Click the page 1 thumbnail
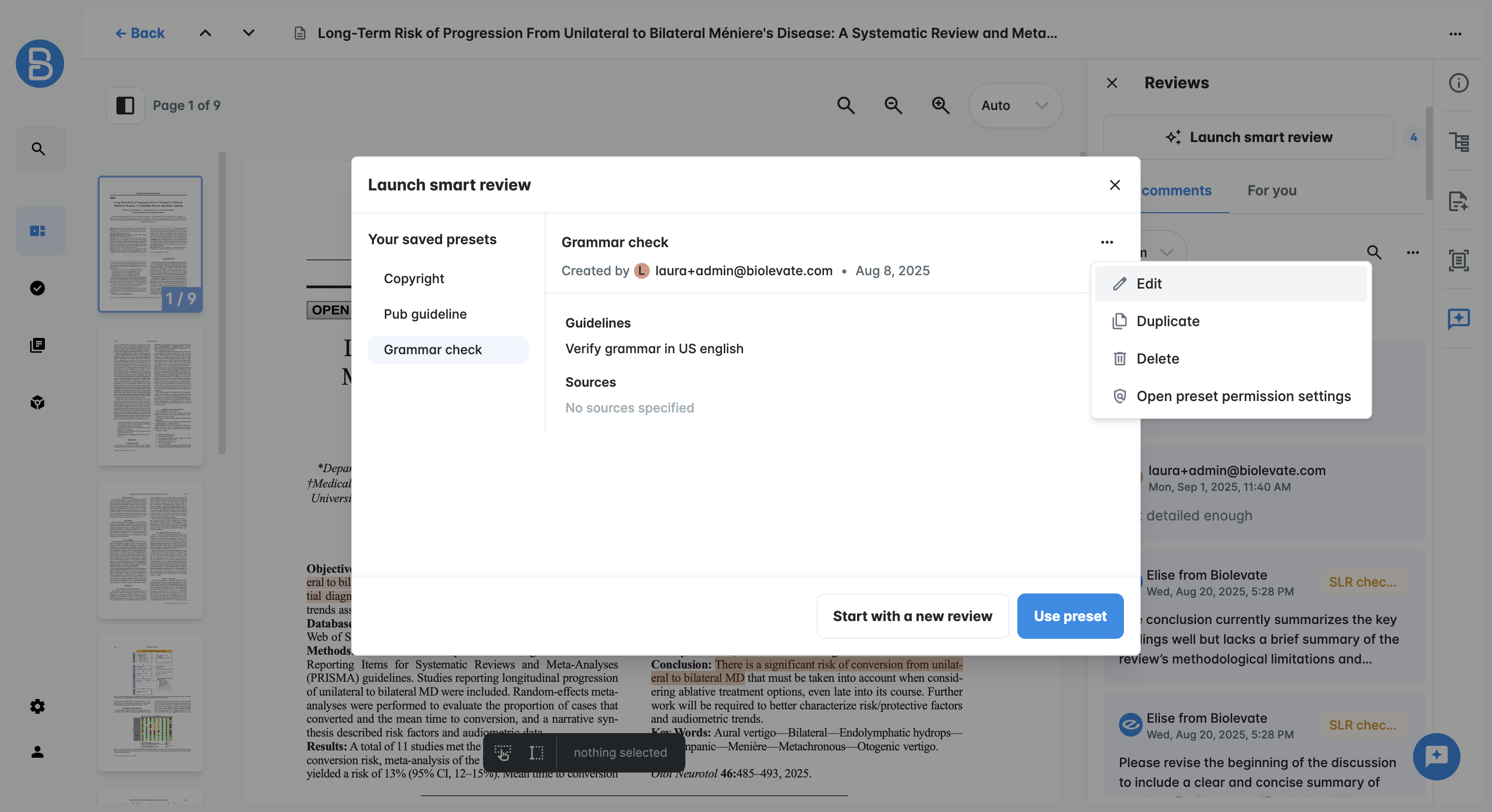1492x812 pixels. pos(150,244)
